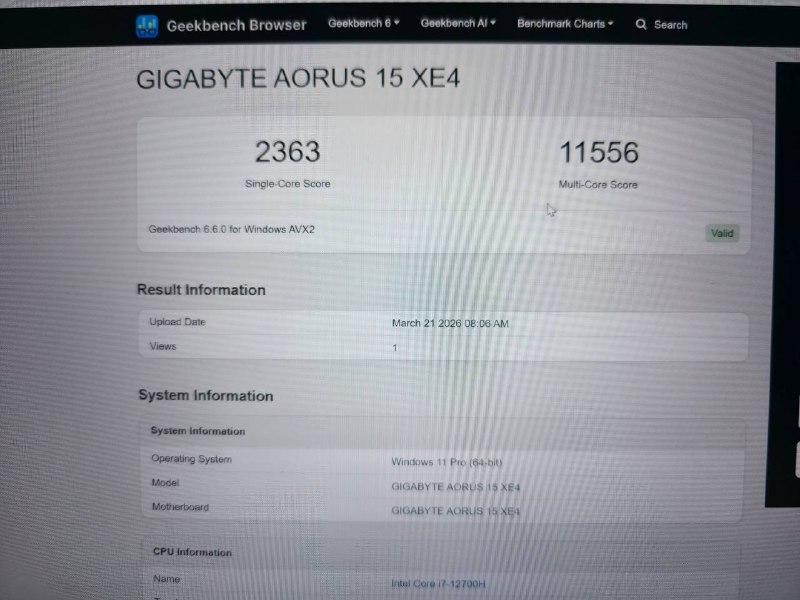The height and width of the screenshot is (600, 800).
Task: Click the GIGABYTE AORUS 15 XE4 page title
Action: point(298,79)
